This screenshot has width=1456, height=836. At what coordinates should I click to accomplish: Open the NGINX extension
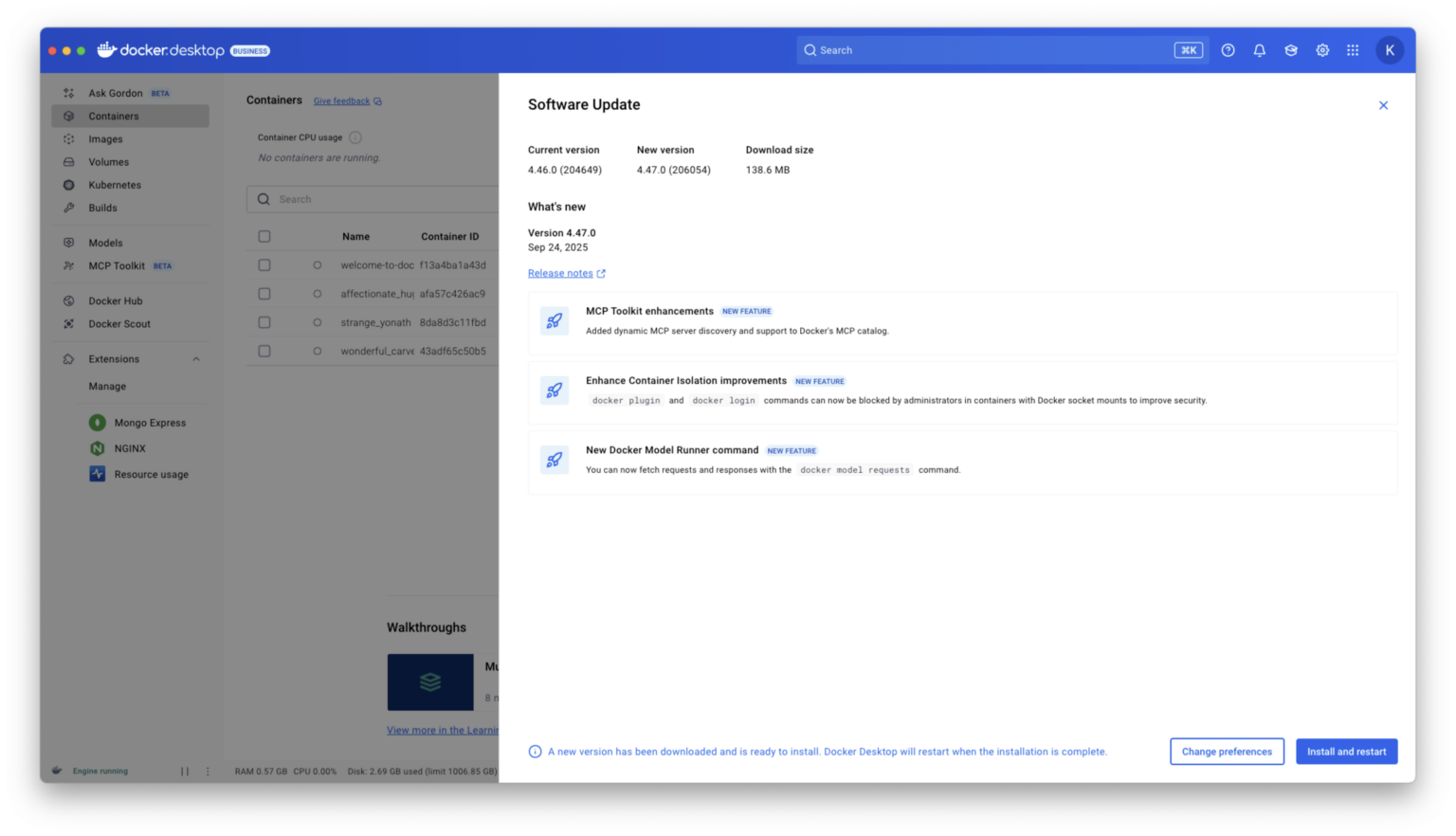[128, 447]
